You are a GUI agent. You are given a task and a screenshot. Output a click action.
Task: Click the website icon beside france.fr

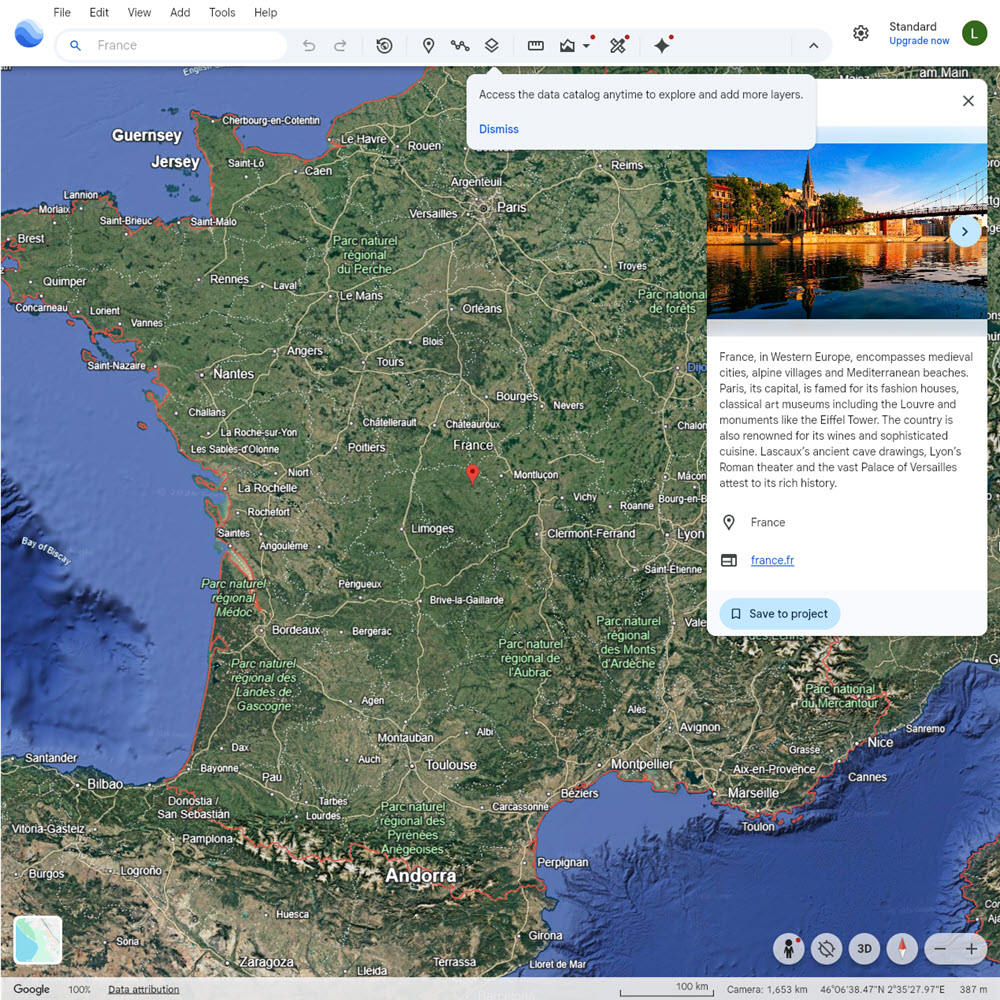click(x=729, y=560)
